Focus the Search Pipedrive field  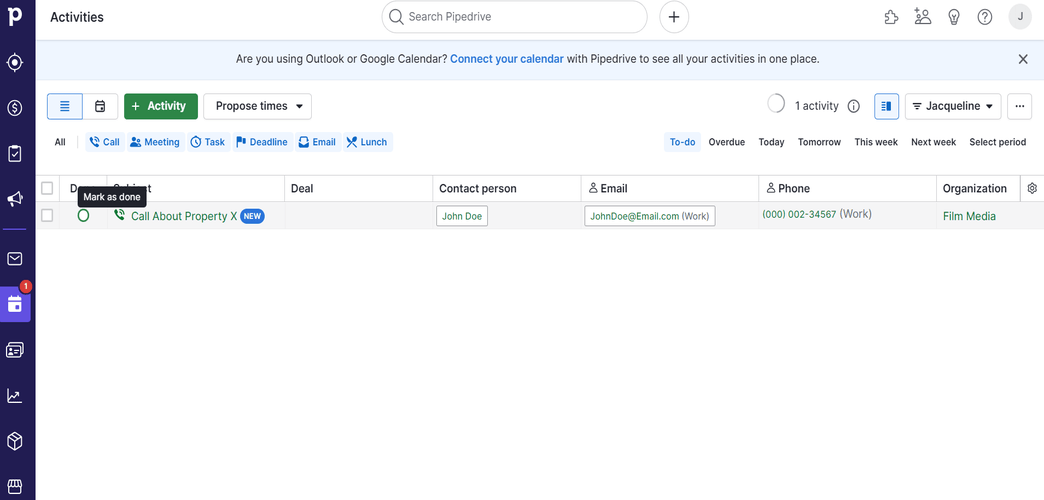click(x=514, y=17)
